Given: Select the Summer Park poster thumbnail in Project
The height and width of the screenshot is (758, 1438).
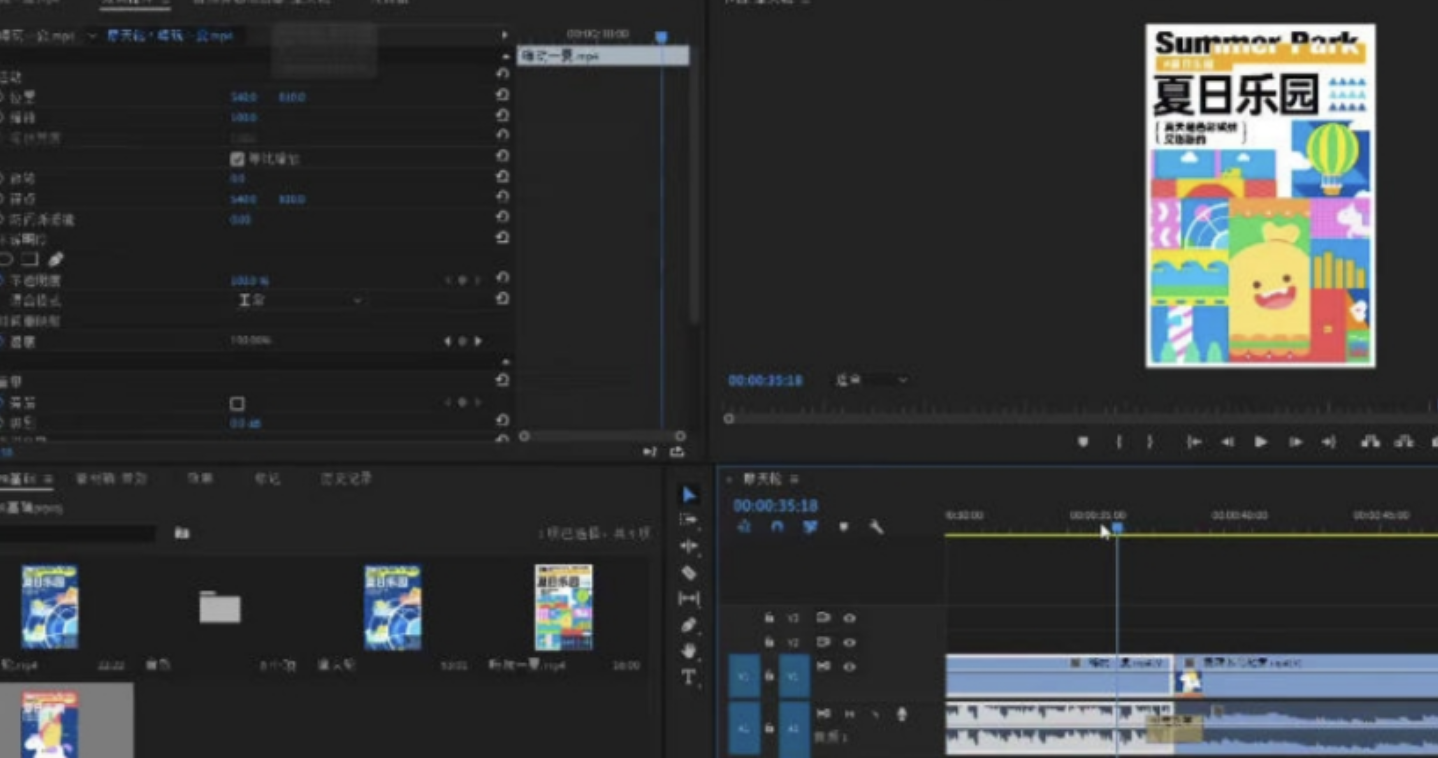Looking at the screenshot, I should coord(563,607).
